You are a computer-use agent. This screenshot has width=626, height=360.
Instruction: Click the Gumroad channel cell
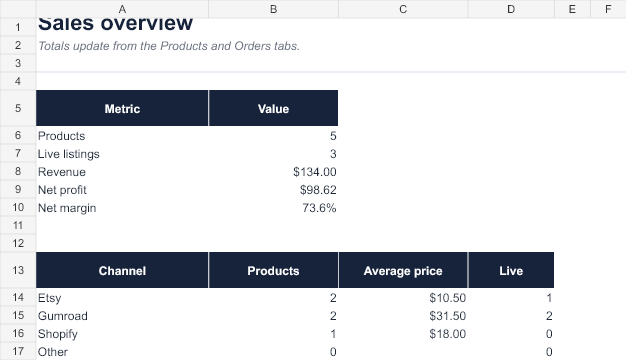[122, 316]
